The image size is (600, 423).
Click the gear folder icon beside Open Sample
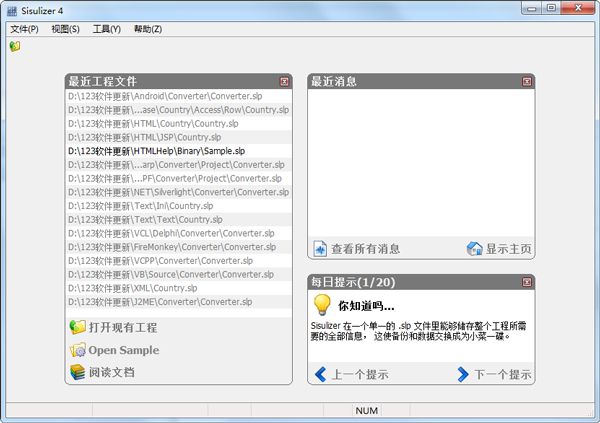coord(78,350)
